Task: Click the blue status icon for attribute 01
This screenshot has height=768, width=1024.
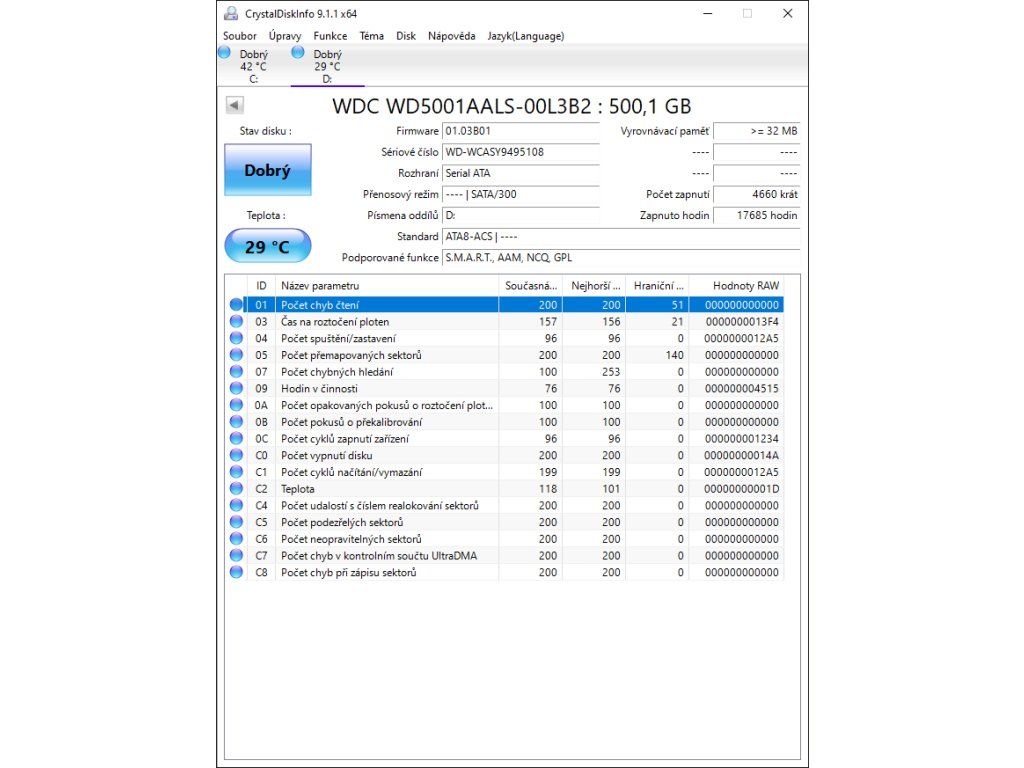Action: pos(236,305)
